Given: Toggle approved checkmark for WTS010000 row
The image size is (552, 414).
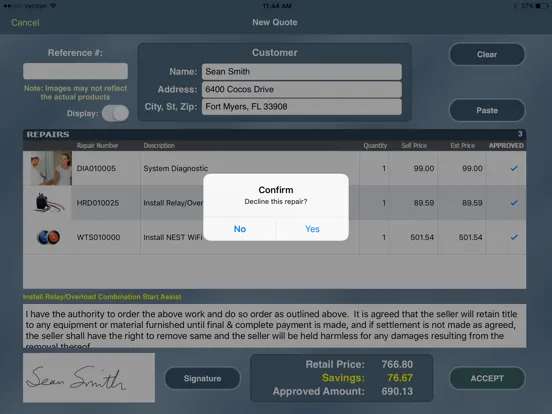Looking at the screenshot, I should point(514,237).
